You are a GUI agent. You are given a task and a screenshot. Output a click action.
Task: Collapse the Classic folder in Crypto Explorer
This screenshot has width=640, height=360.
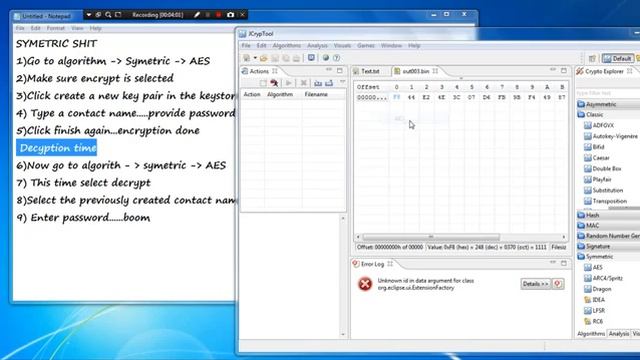tap(594, 115)
